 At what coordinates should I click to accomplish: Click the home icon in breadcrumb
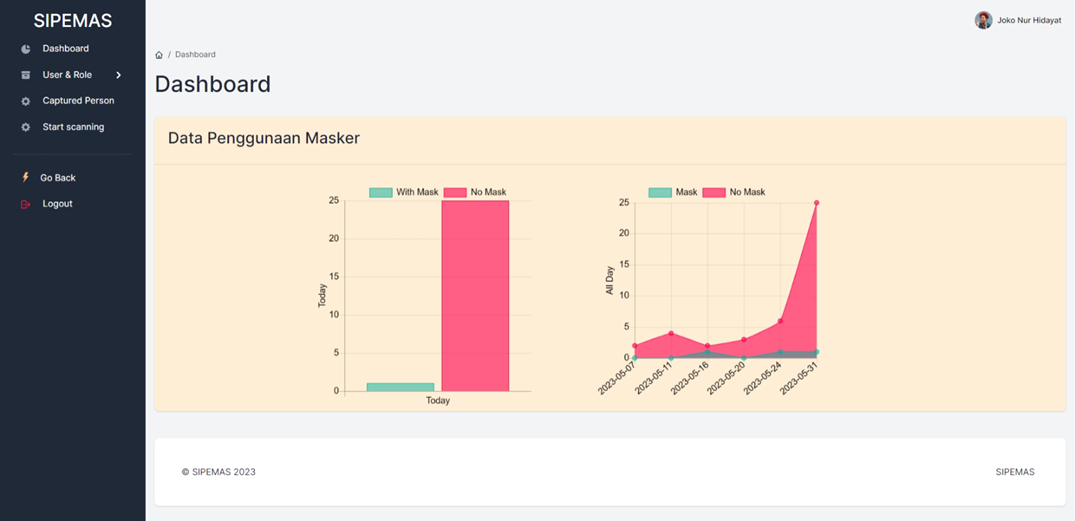point(159,55)
